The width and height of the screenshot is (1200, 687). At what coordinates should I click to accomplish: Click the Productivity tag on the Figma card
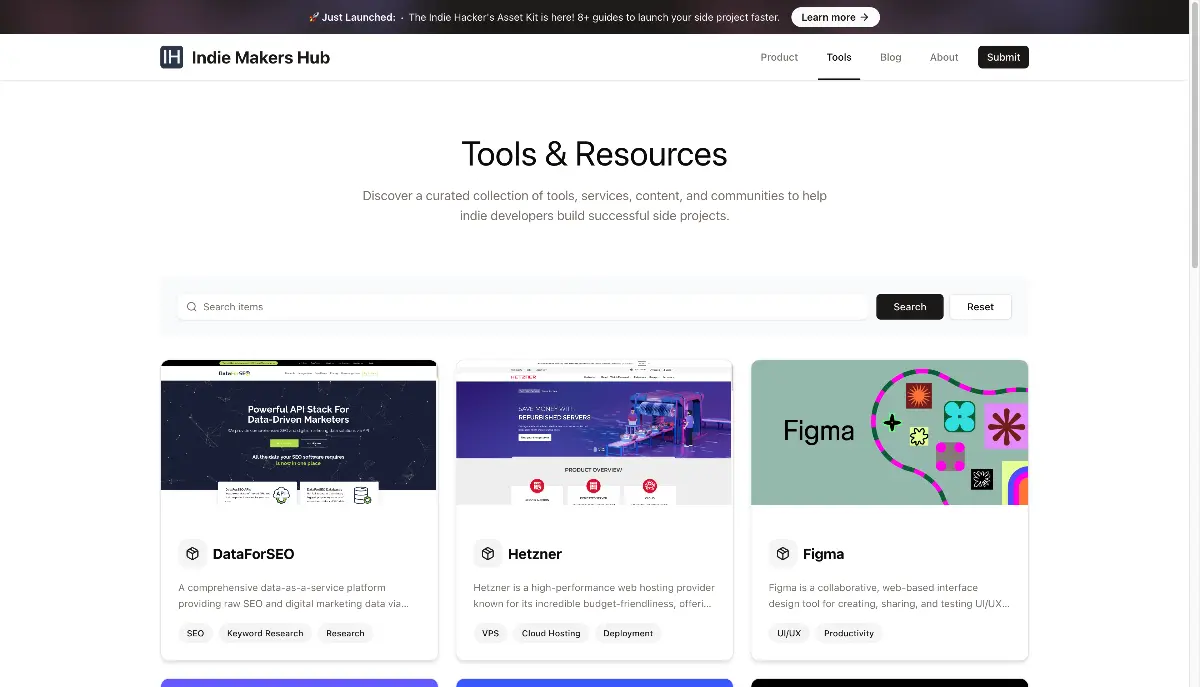848,633
